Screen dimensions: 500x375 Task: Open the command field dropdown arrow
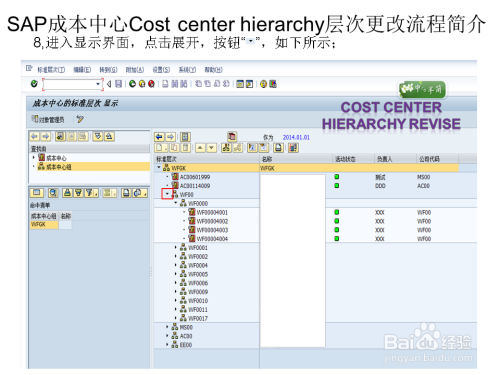98,84
